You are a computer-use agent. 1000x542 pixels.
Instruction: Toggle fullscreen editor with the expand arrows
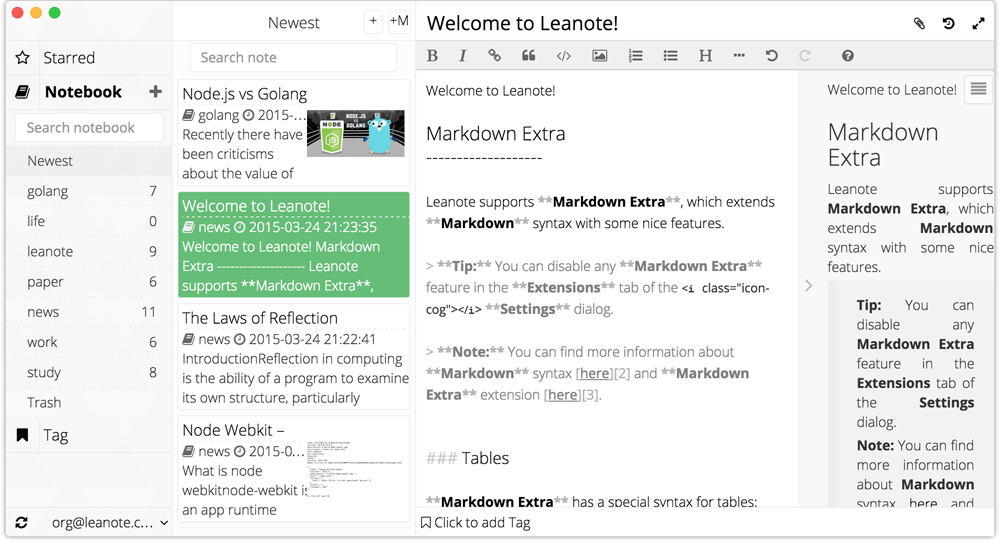click(978, 23)
